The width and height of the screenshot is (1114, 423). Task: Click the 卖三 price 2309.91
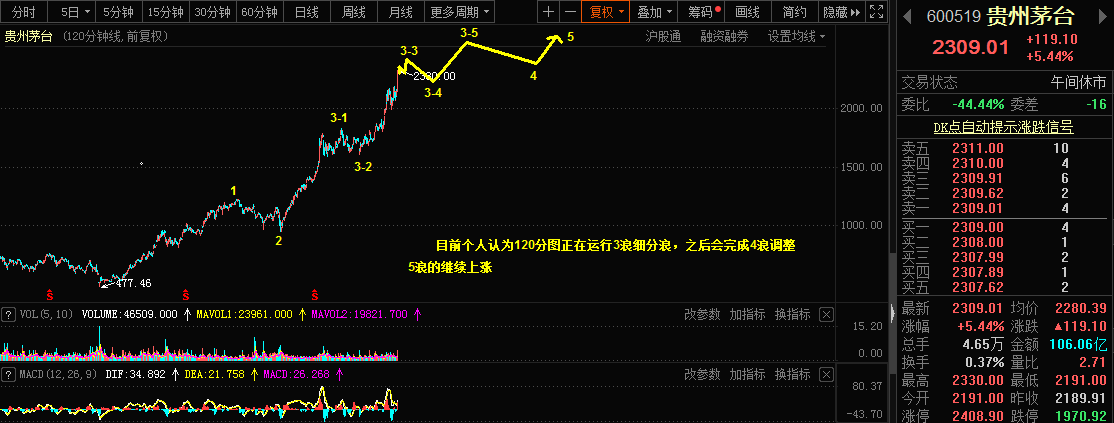tap(978, 178)
